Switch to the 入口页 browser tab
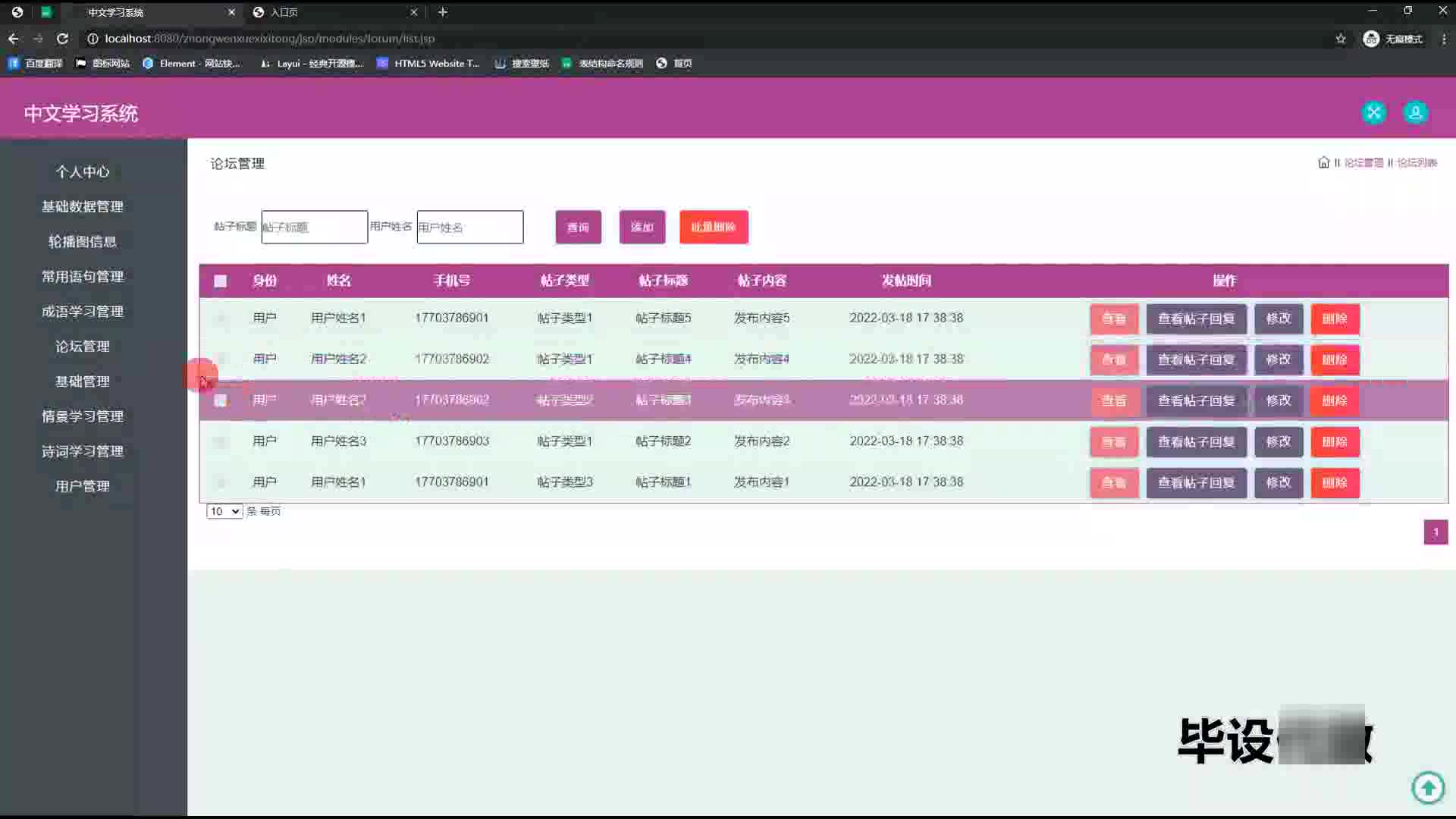1456x819 pixels. point(334,12)
